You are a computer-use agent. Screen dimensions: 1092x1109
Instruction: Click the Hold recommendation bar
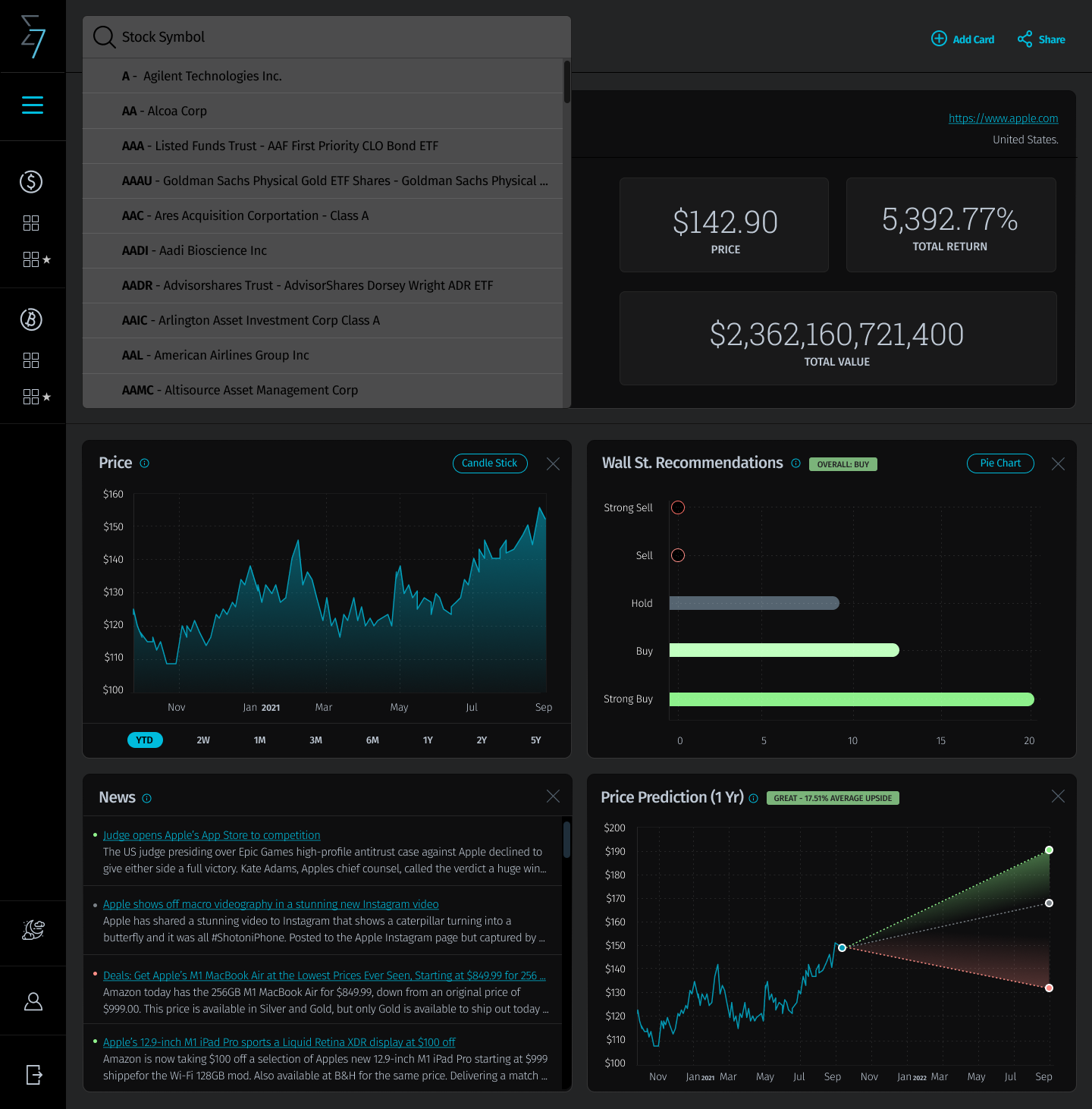coord(755,603)
